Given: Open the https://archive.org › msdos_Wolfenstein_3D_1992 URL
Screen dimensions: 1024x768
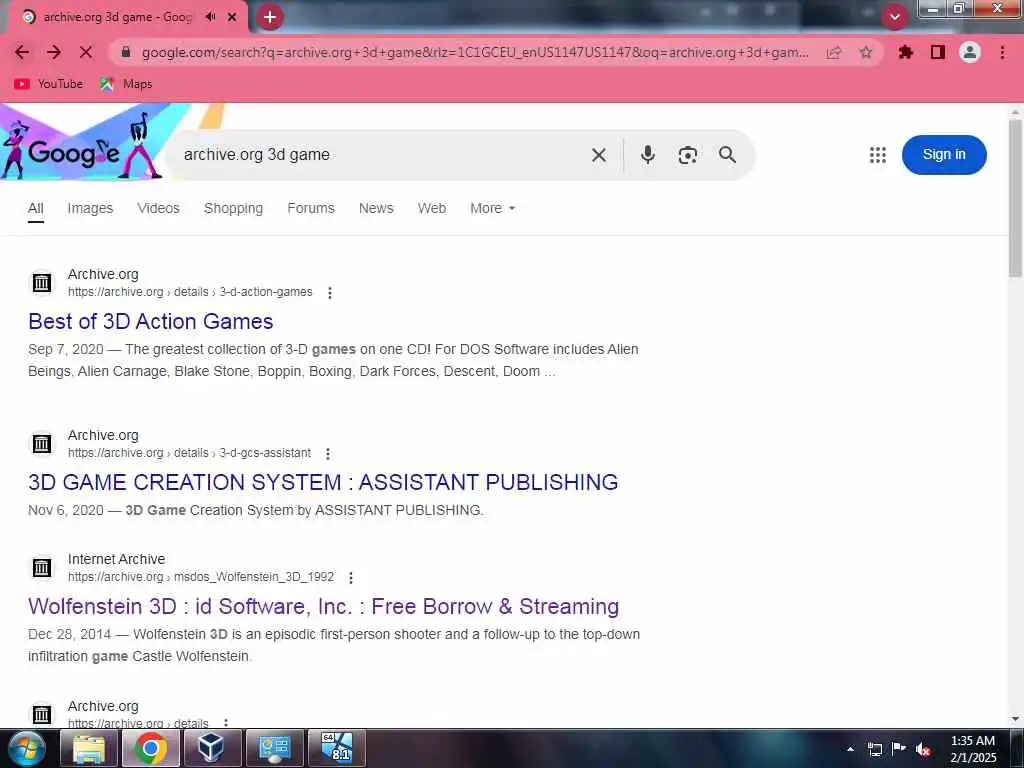Looking at the screenshot, I should point(201,577).
